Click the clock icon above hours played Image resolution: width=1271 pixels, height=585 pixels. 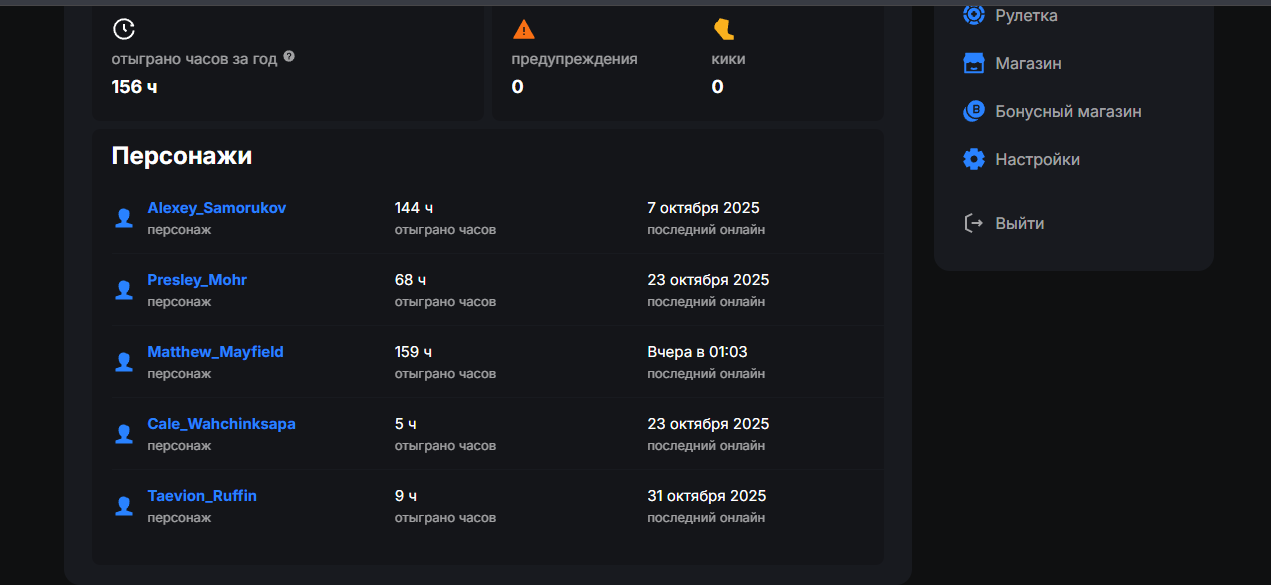[123, 28]
